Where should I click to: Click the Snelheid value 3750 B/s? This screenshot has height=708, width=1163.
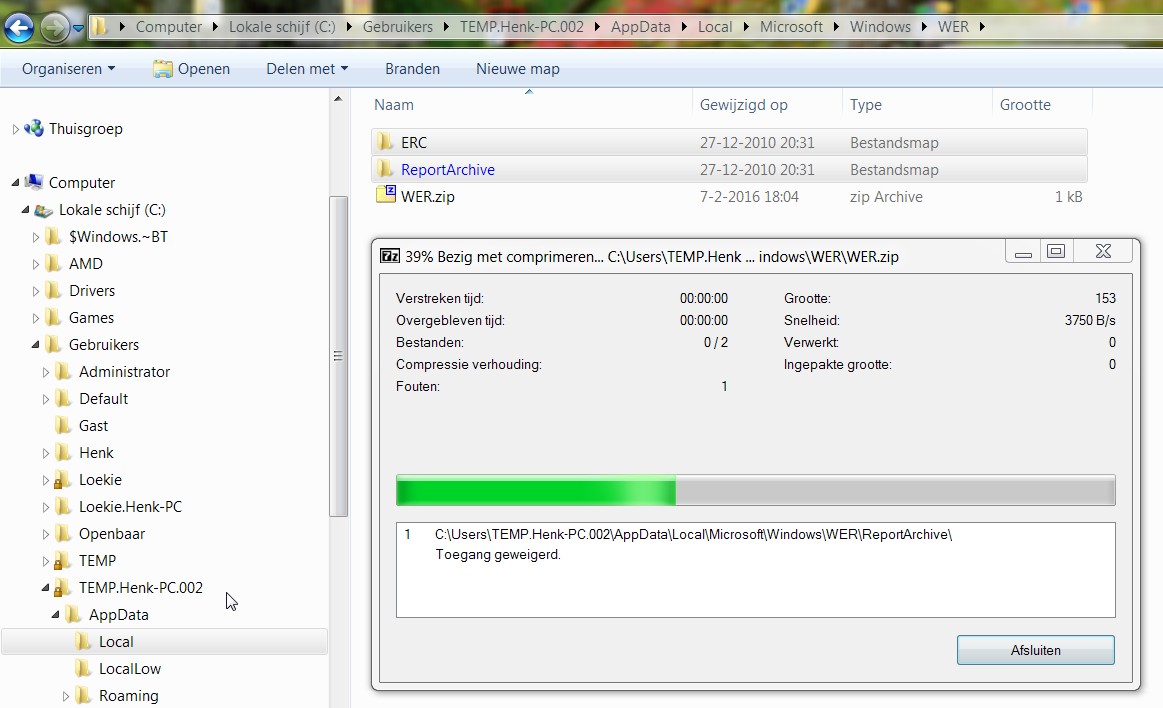(x=1090, y=320)
